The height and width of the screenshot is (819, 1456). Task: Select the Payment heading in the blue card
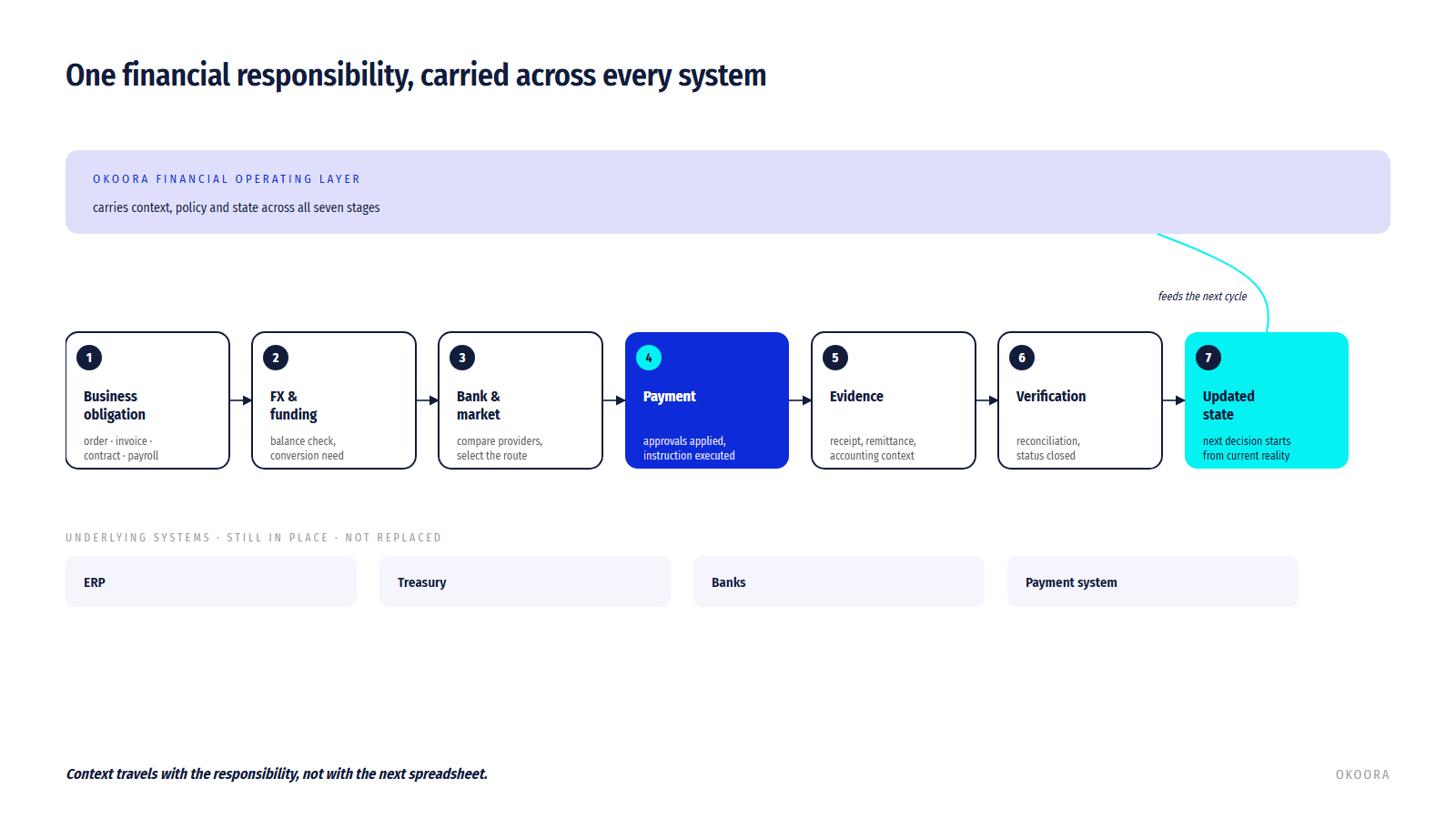[670, 397]
